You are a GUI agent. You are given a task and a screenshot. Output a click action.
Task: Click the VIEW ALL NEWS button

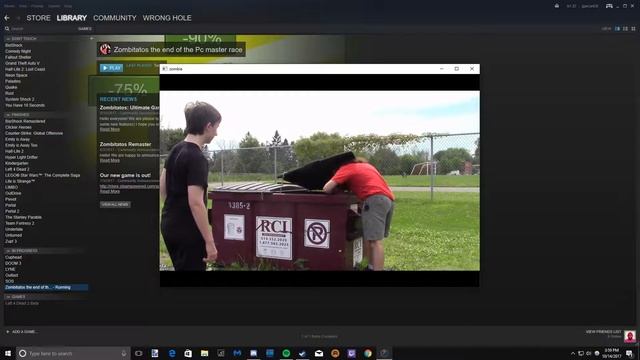point(115,204)
